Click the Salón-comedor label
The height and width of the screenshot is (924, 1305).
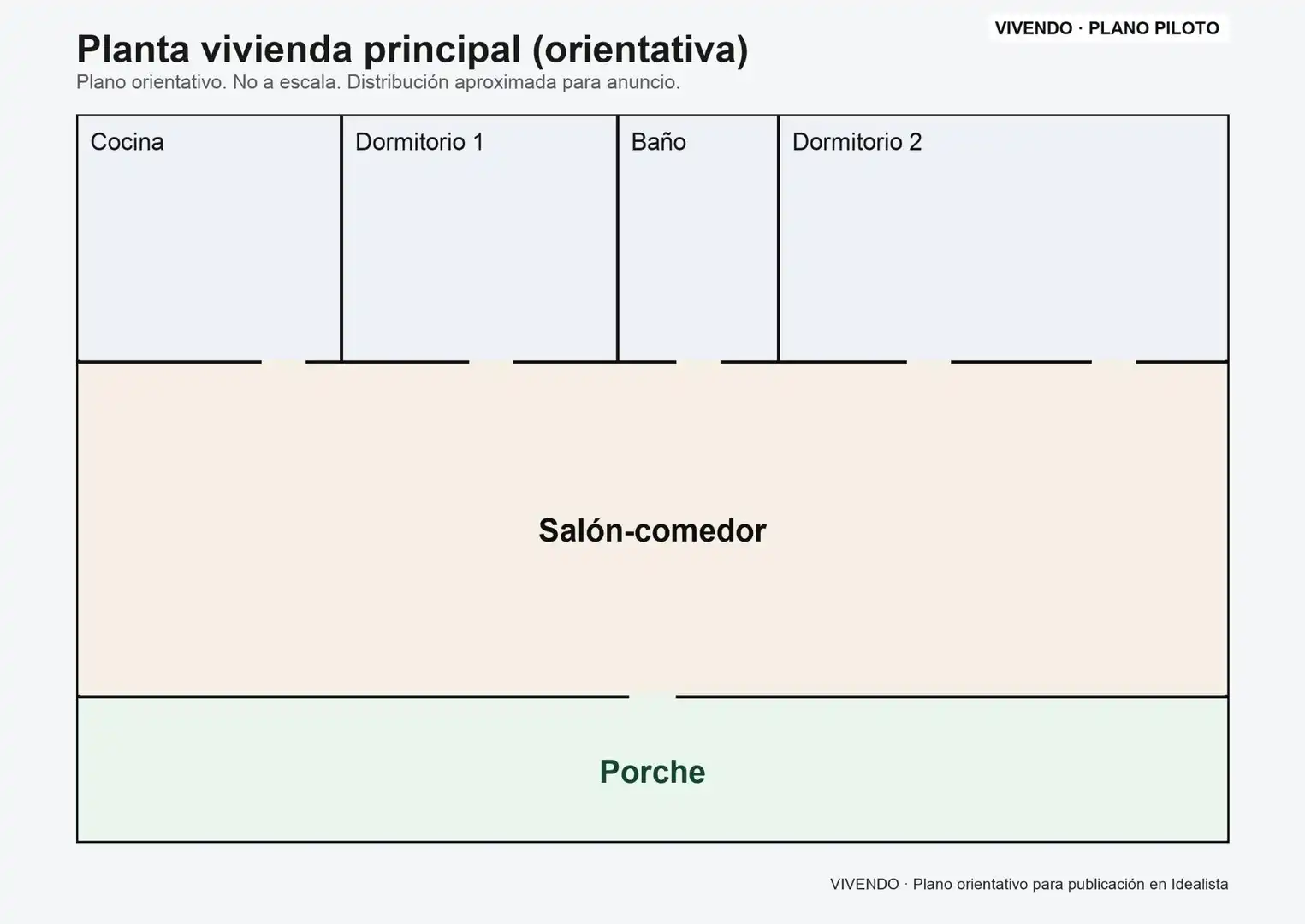(652, 530)
